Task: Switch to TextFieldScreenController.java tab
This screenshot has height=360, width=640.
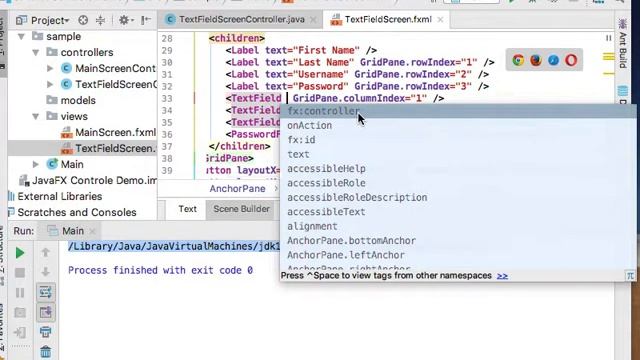Action: point(241,20)
